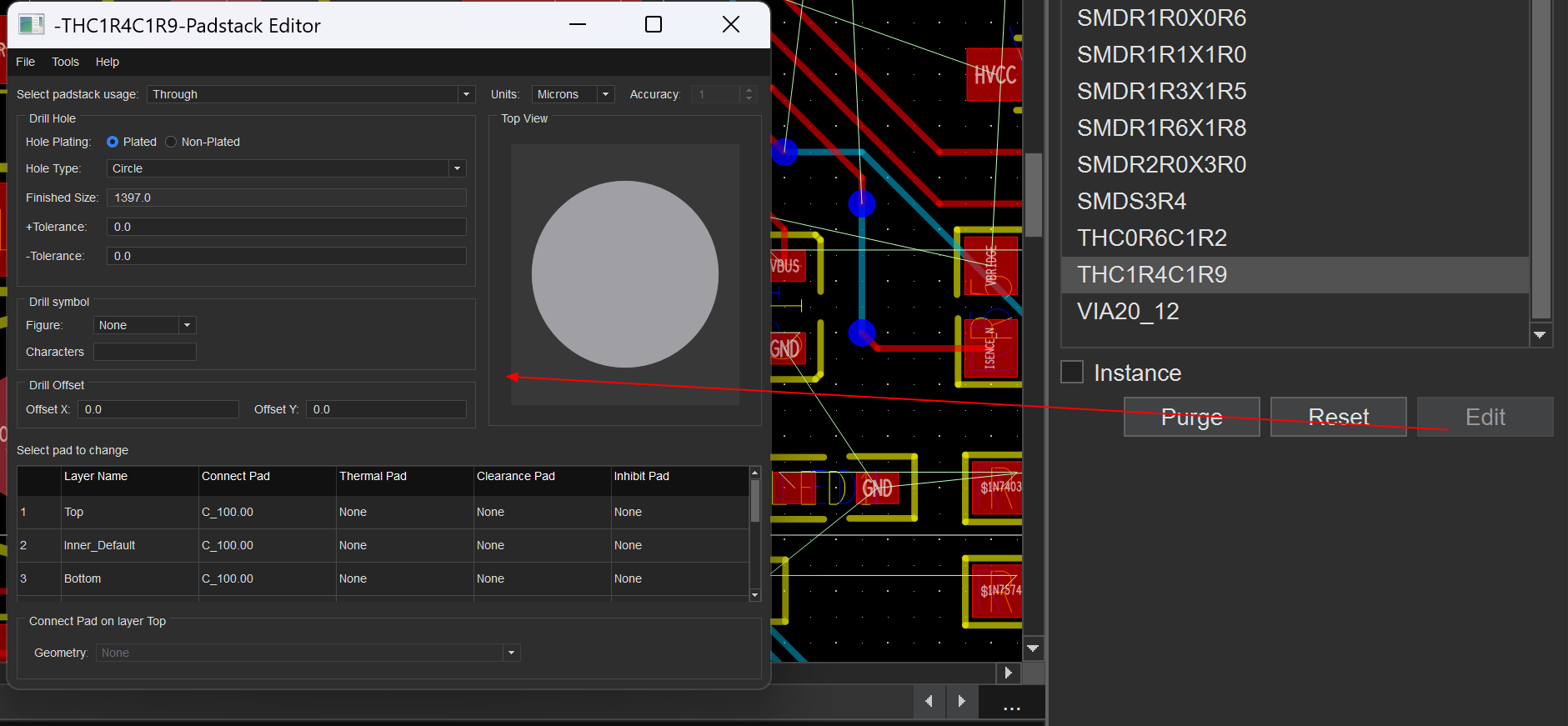The height and width of the screenshot is (726, 1568).
Task: Open the File menu
Action: pos(26,62)
